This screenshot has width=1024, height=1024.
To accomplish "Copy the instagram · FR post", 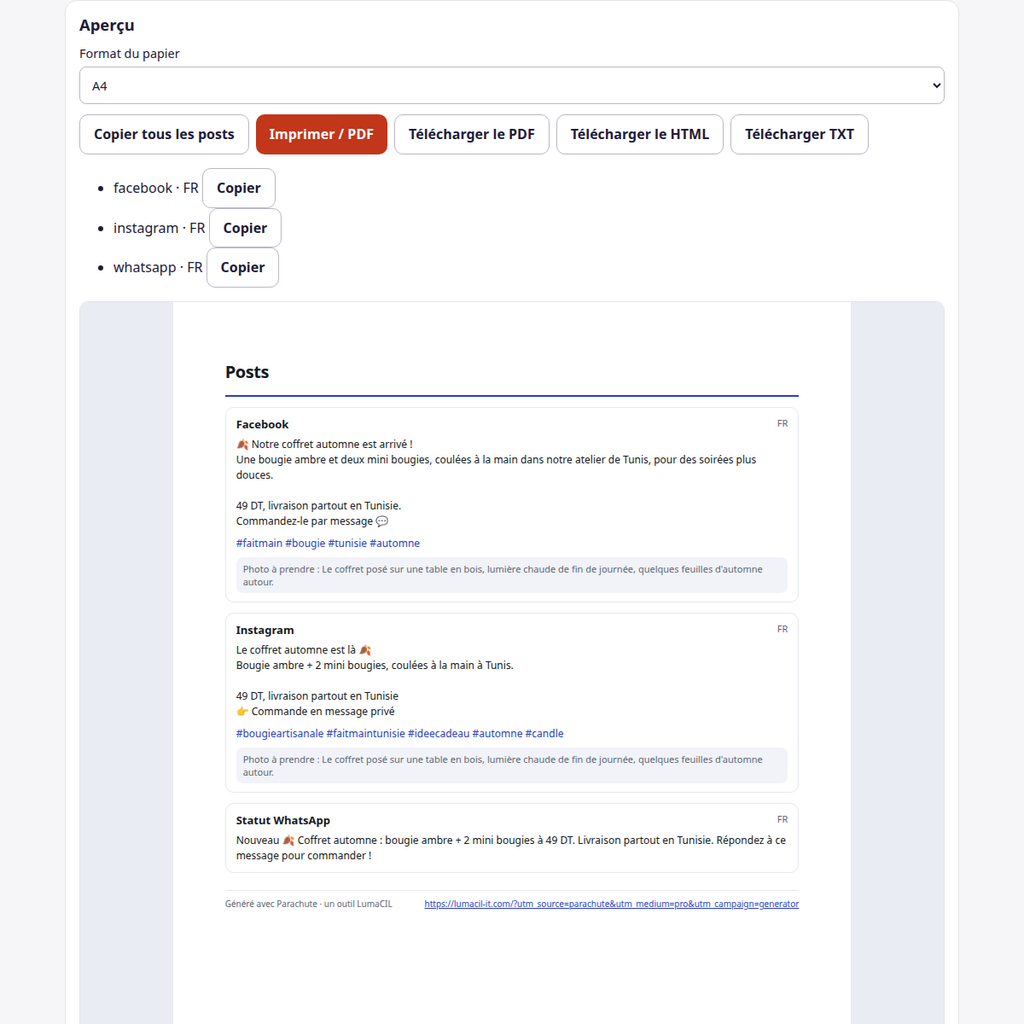I will tap(245, 228).
